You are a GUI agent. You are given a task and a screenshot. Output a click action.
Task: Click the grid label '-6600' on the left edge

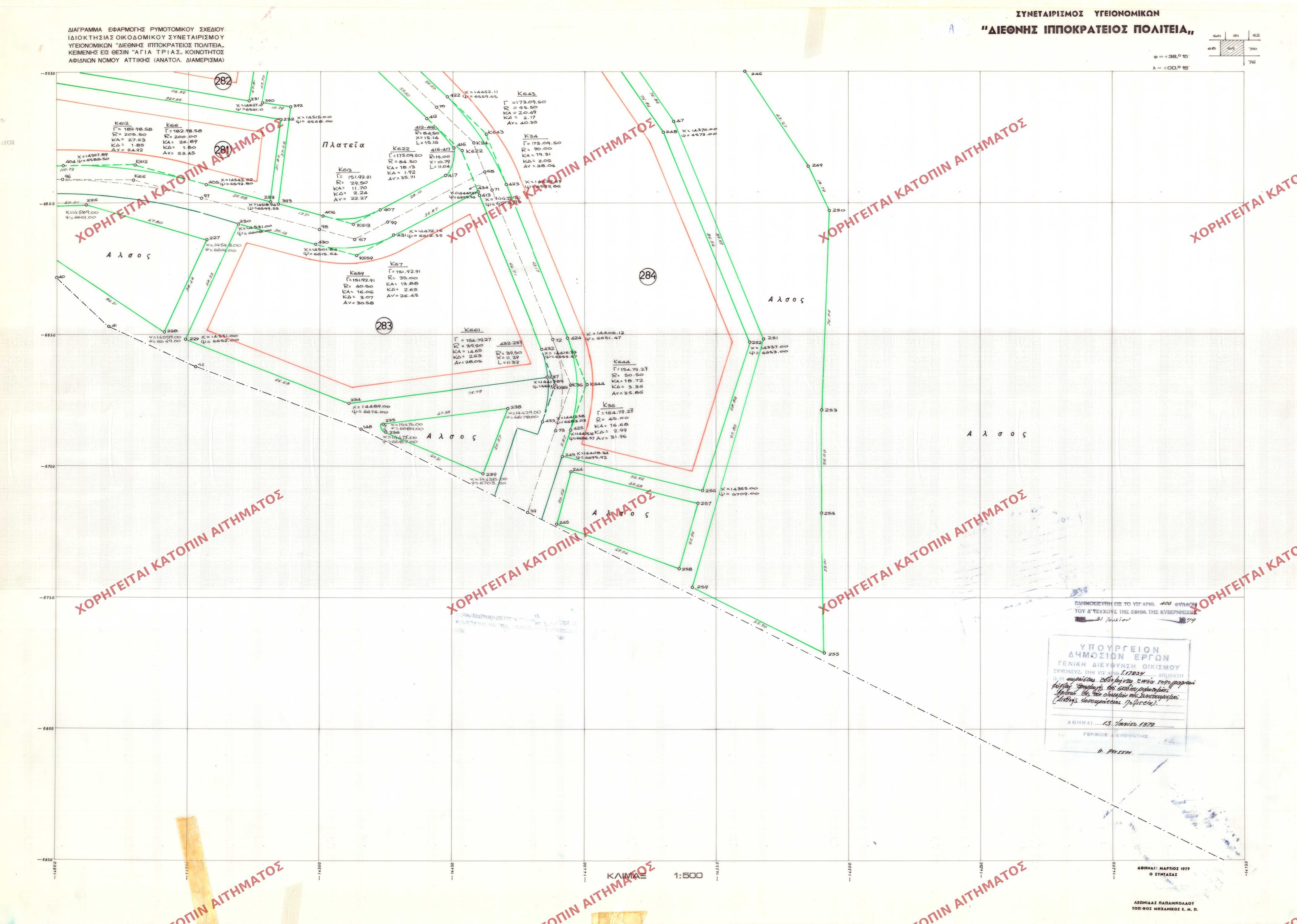[x=47, y=204]
